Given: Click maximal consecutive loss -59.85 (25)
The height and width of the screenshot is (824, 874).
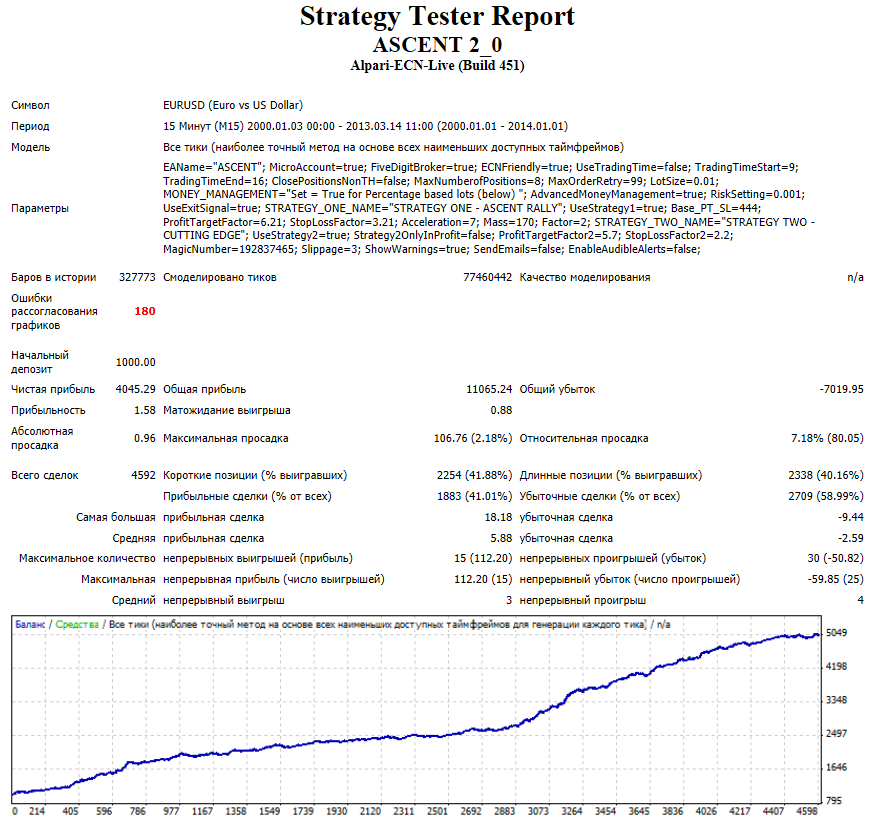Looking at the screenshot, I should tap(835, 580).
